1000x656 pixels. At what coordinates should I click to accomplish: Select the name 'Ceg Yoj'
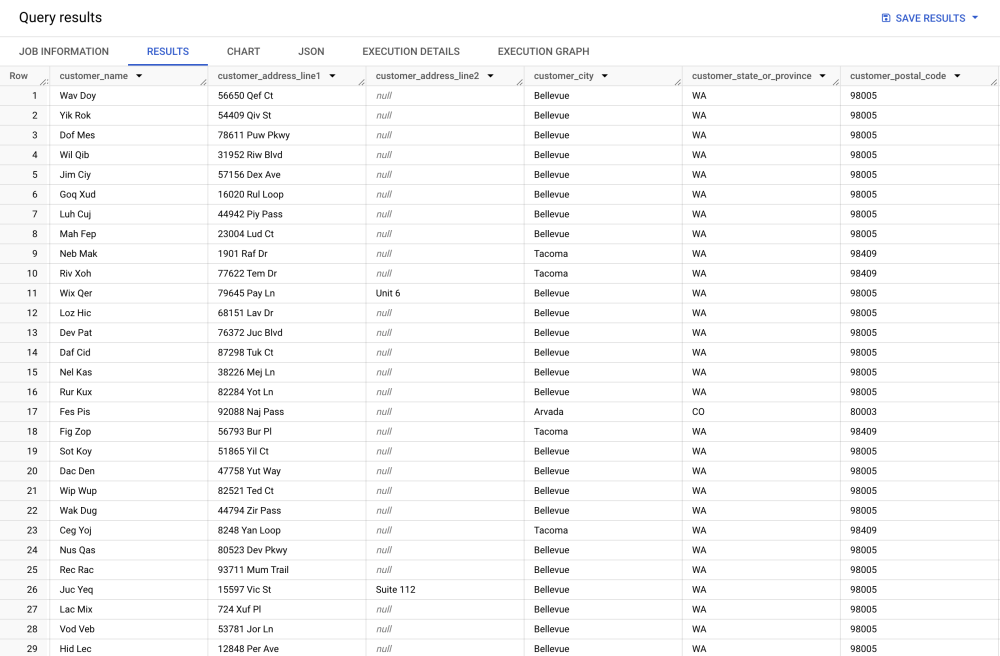click(x=76, y=530)
